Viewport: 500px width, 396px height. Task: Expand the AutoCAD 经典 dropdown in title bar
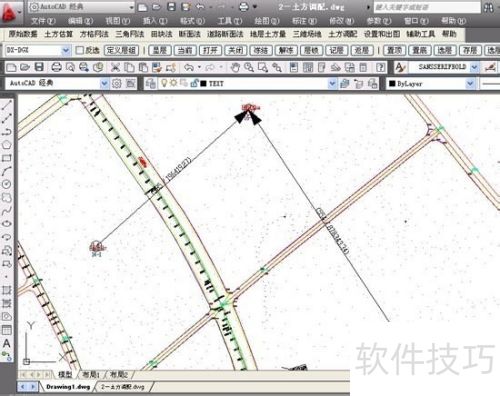coord(132,7)
